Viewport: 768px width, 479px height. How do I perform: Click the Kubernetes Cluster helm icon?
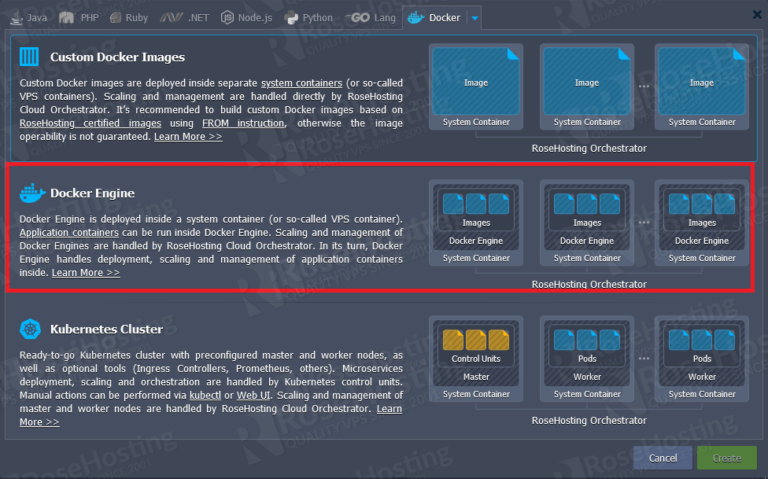pyautogui.click(x=30, y=329)
